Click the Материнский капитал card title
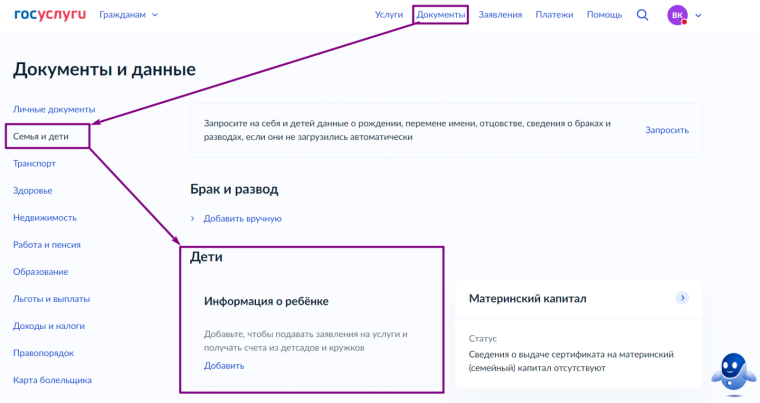Image resolution: width=760 pixels, height=403 pixels. [x=527, y=299]
